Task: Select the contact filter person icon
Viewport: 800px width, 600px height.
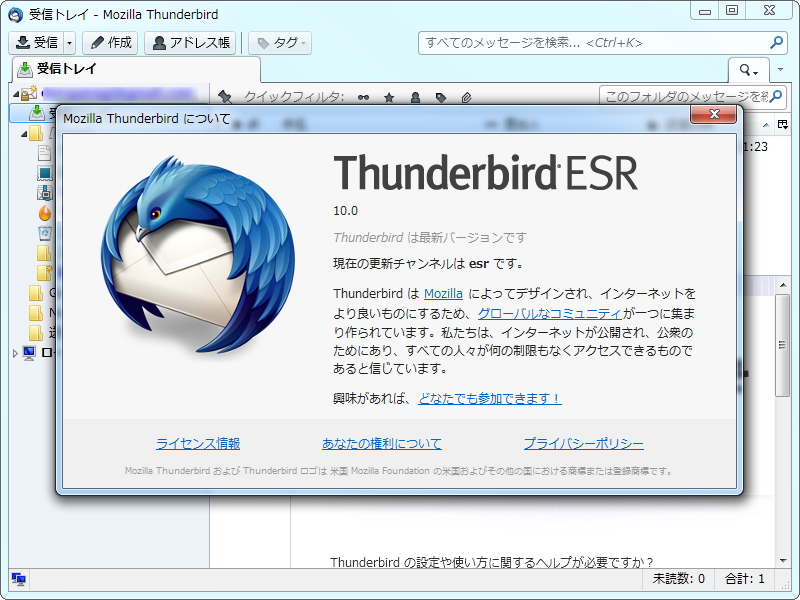Action: pos(416,97)
